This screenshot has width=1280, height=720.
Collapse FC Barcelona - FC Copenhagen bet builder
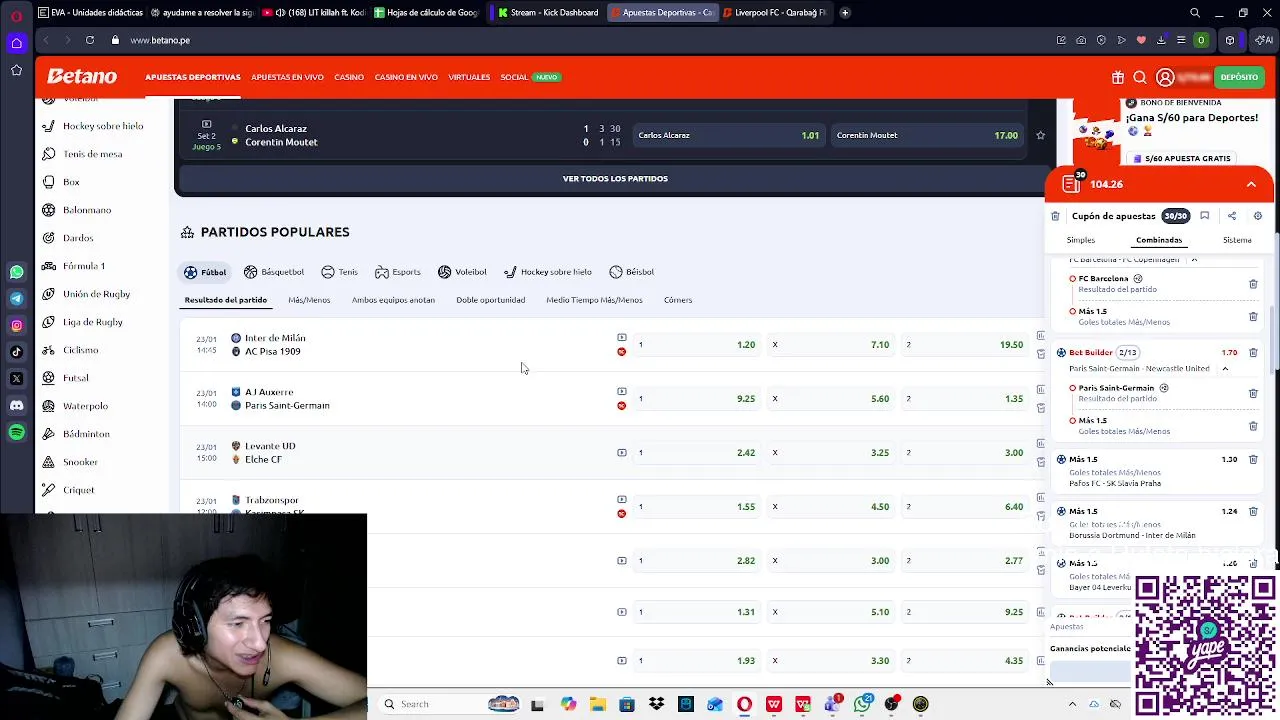pos(1194,259)
